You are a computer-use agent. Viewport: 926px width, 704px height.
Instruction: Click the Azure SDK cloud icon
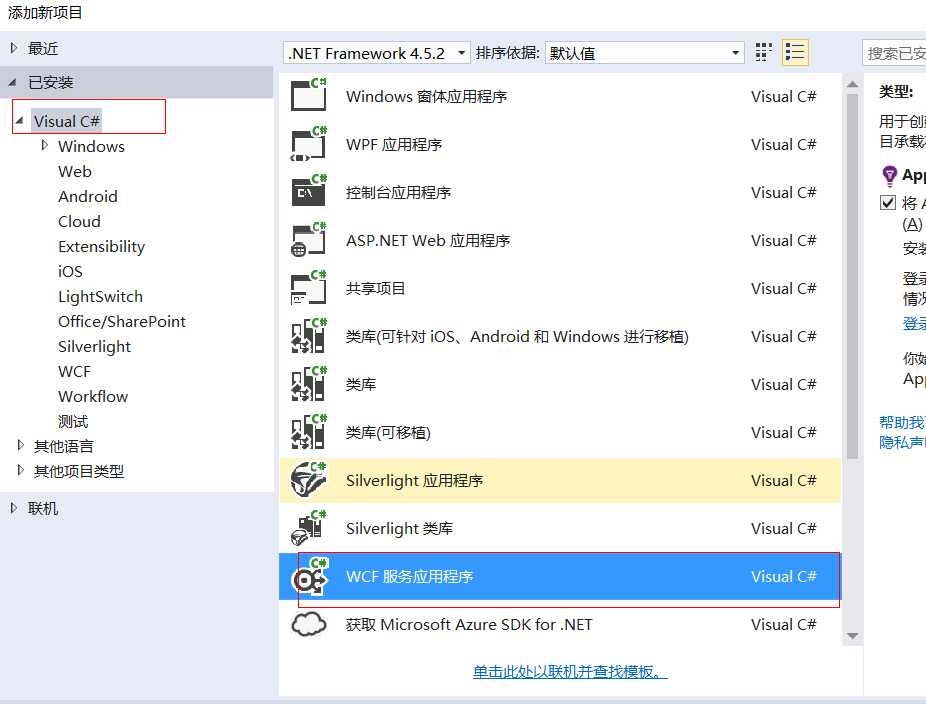(x=308, y=624)
